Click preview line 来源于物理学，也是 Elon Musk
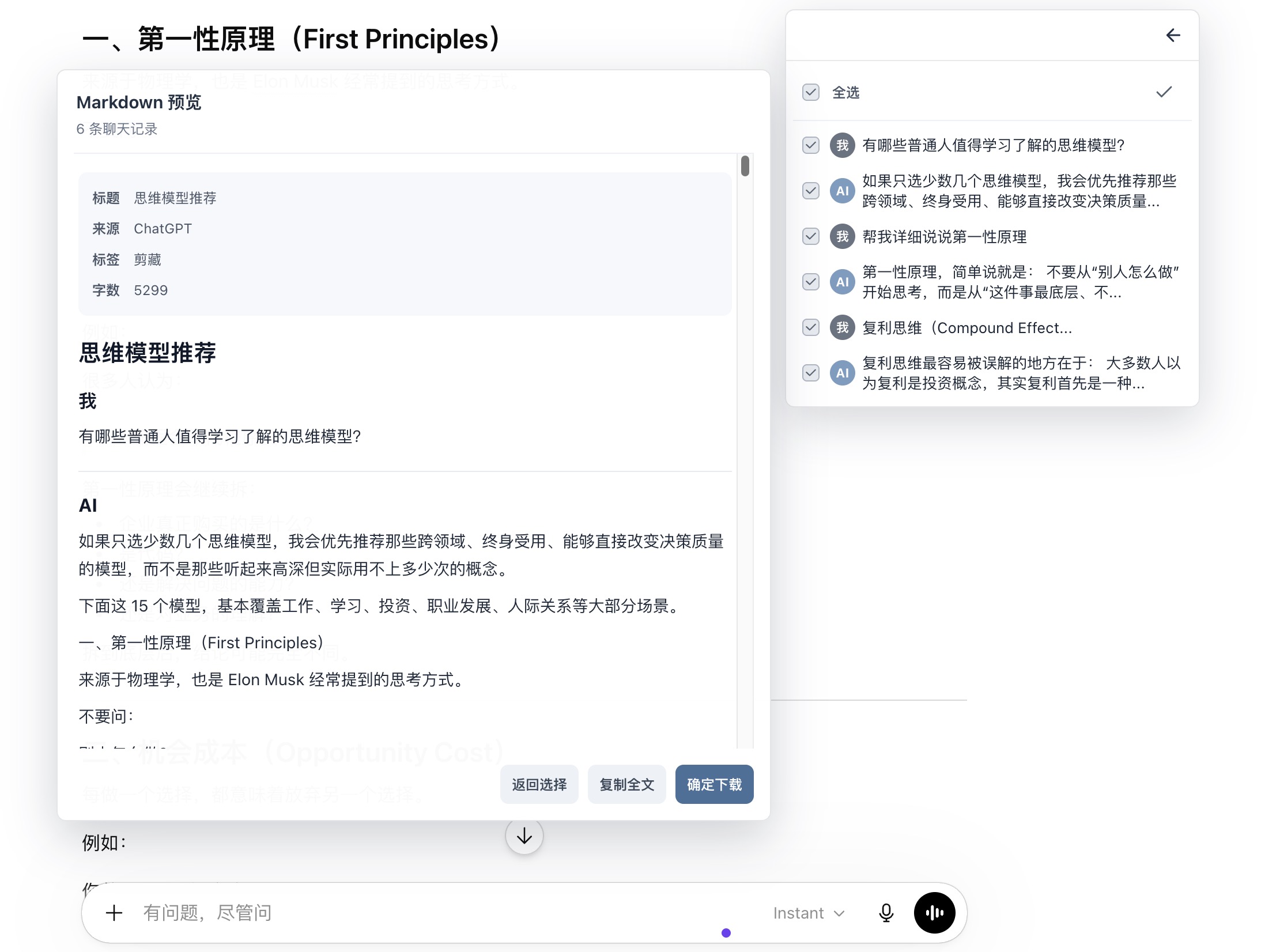 pyautogui.click(x=272, y=679)
